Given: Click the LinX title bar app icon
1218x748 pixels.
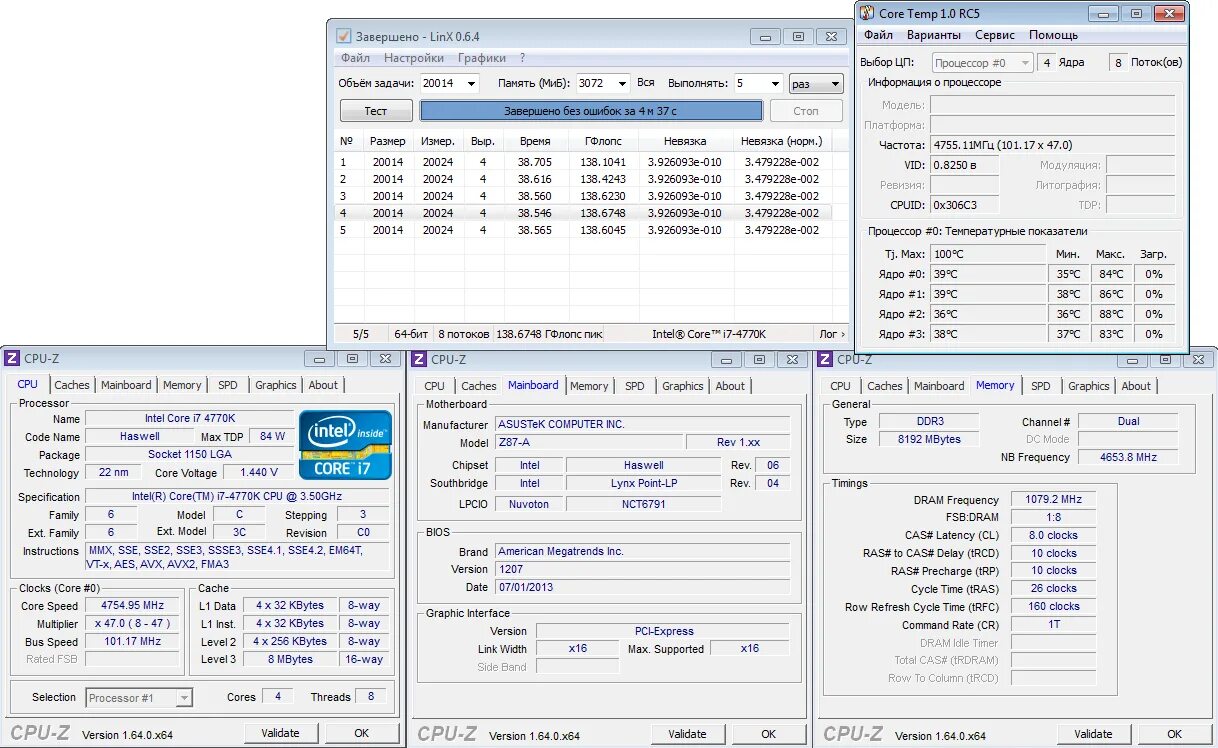Looking at the screenshot, I should [x=343, y=36].
